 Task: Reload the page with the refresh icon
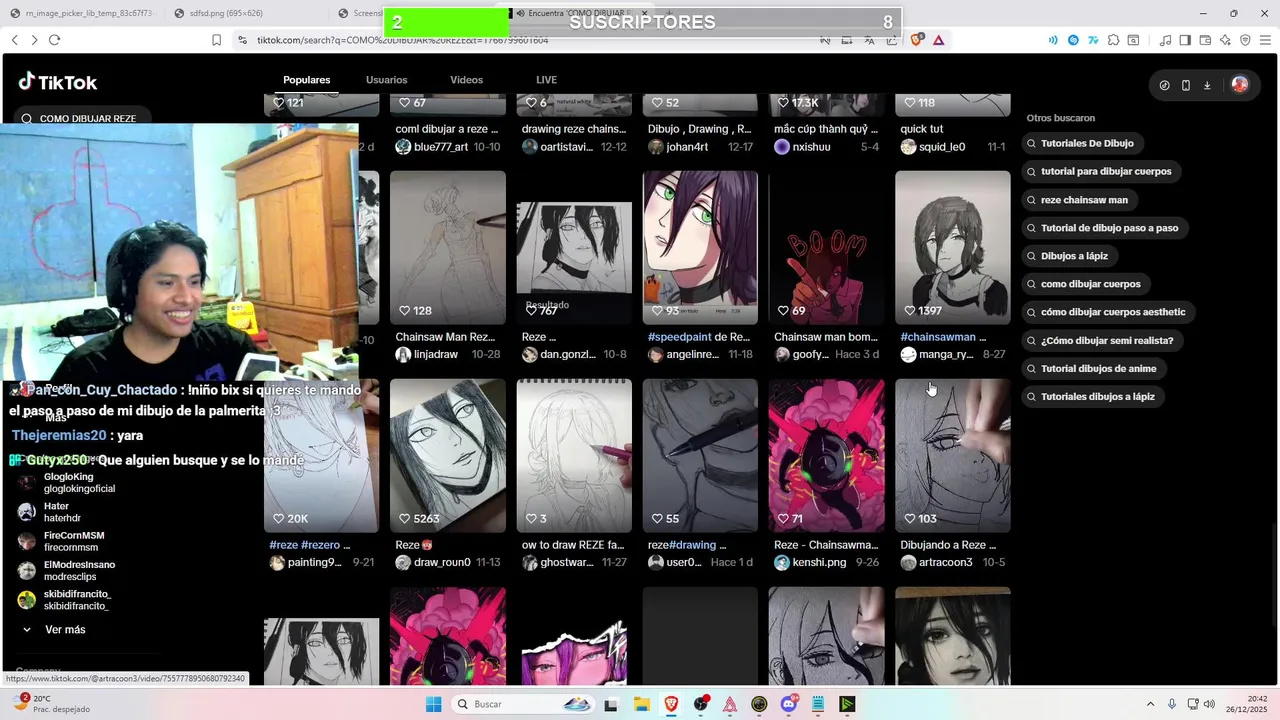tap(54, 40)
